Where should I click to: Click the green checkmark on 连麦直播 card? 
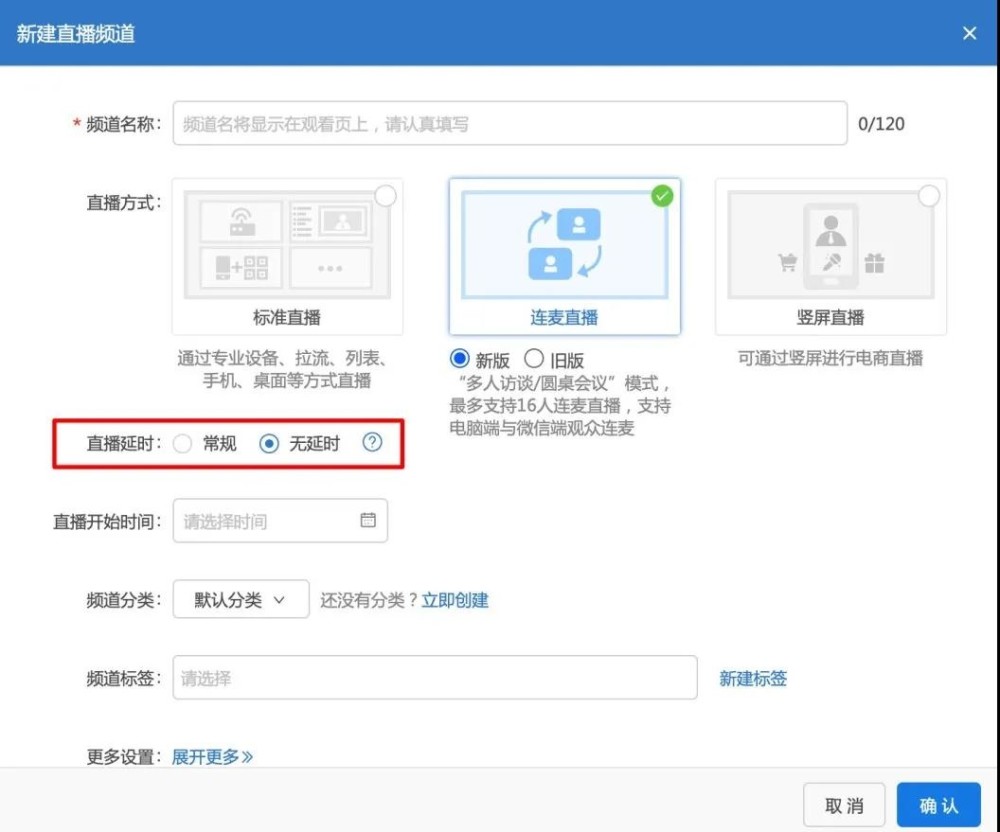tap(662, 196)
